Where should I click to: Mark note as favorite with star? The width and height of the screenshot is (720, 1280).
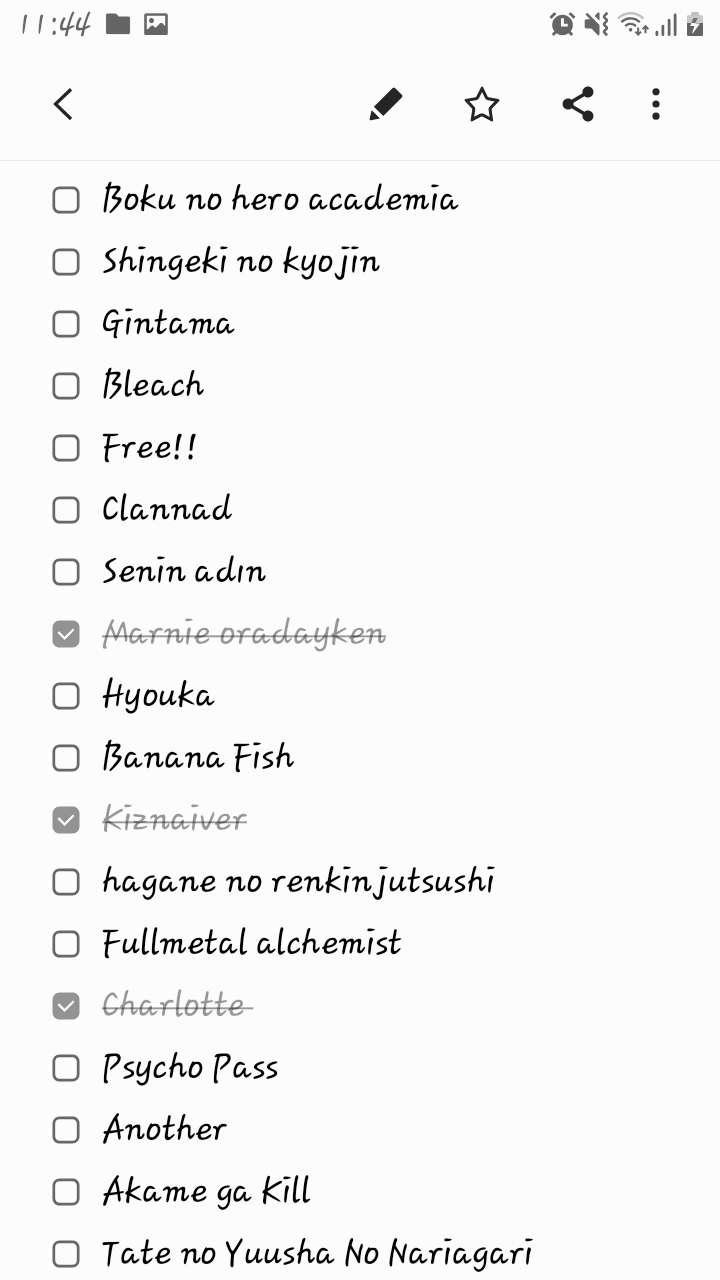tap(482, 104)
